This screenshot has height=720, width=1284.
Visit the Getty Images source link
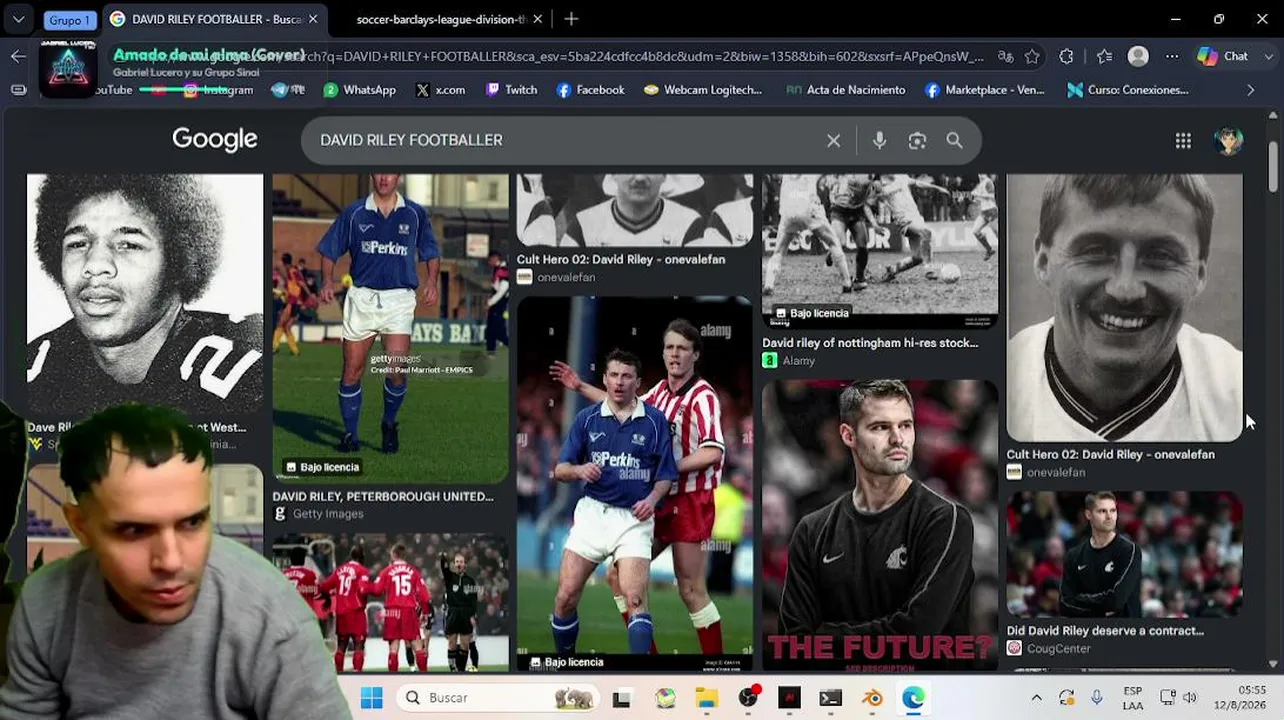318,514
